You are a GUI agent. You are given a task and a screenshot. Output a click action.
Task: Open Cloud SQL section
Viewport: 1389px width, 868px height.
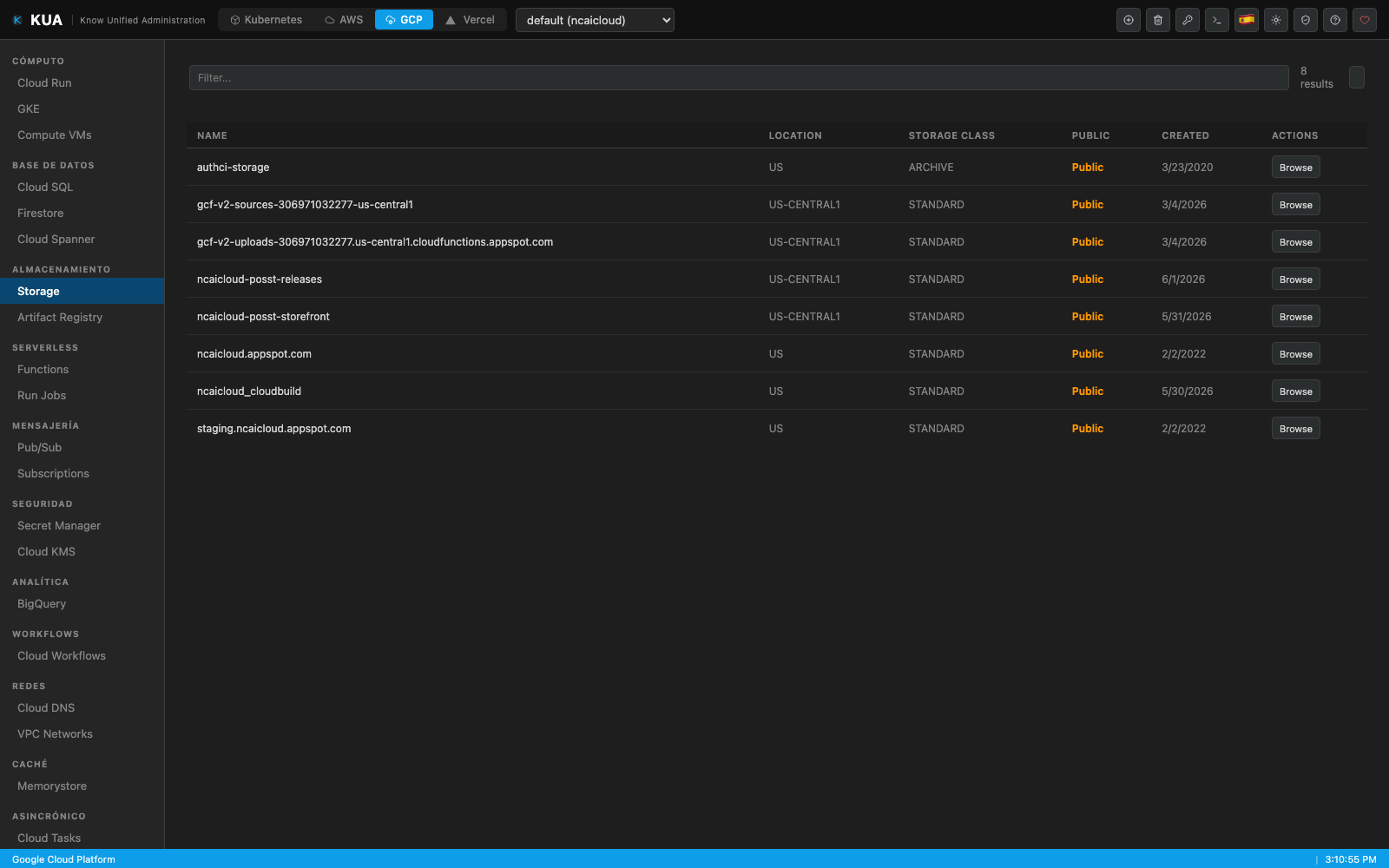coord(82,187)
